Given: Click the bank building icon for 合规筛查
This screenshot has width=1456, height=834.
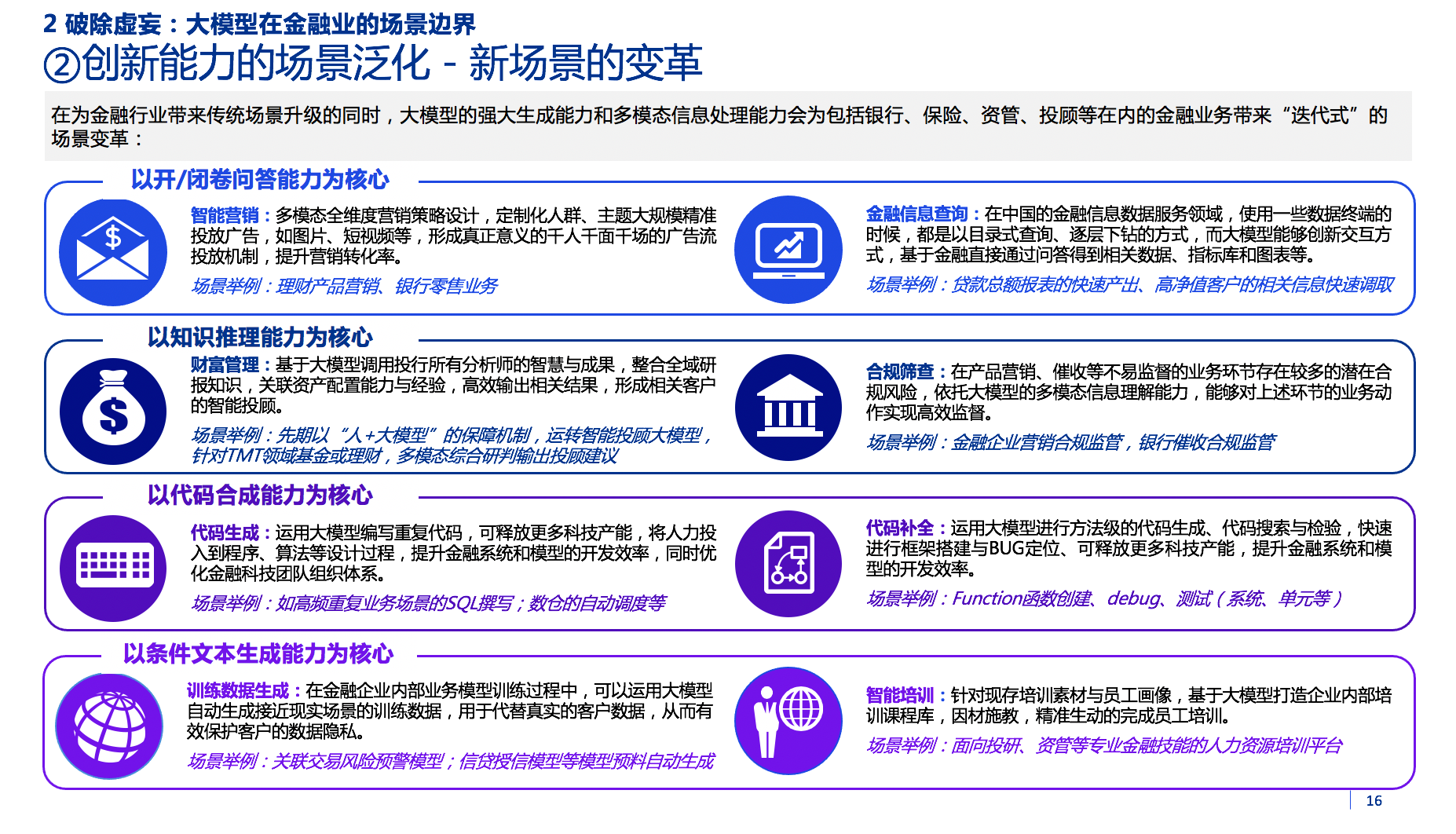Looking at the screenshot, I should pos(788,408).
